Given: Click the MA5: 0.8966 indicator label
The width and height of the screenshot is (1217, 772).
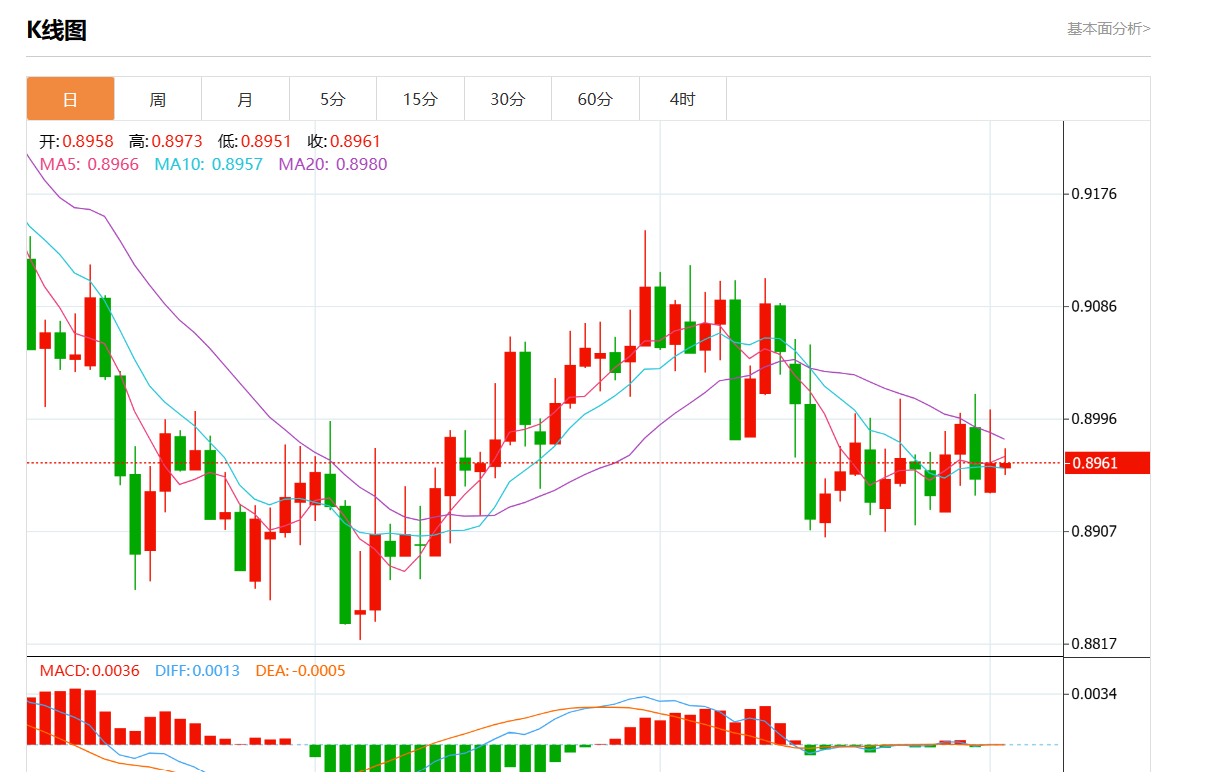Looking at the screenshot, I should [x=89, y=164].
